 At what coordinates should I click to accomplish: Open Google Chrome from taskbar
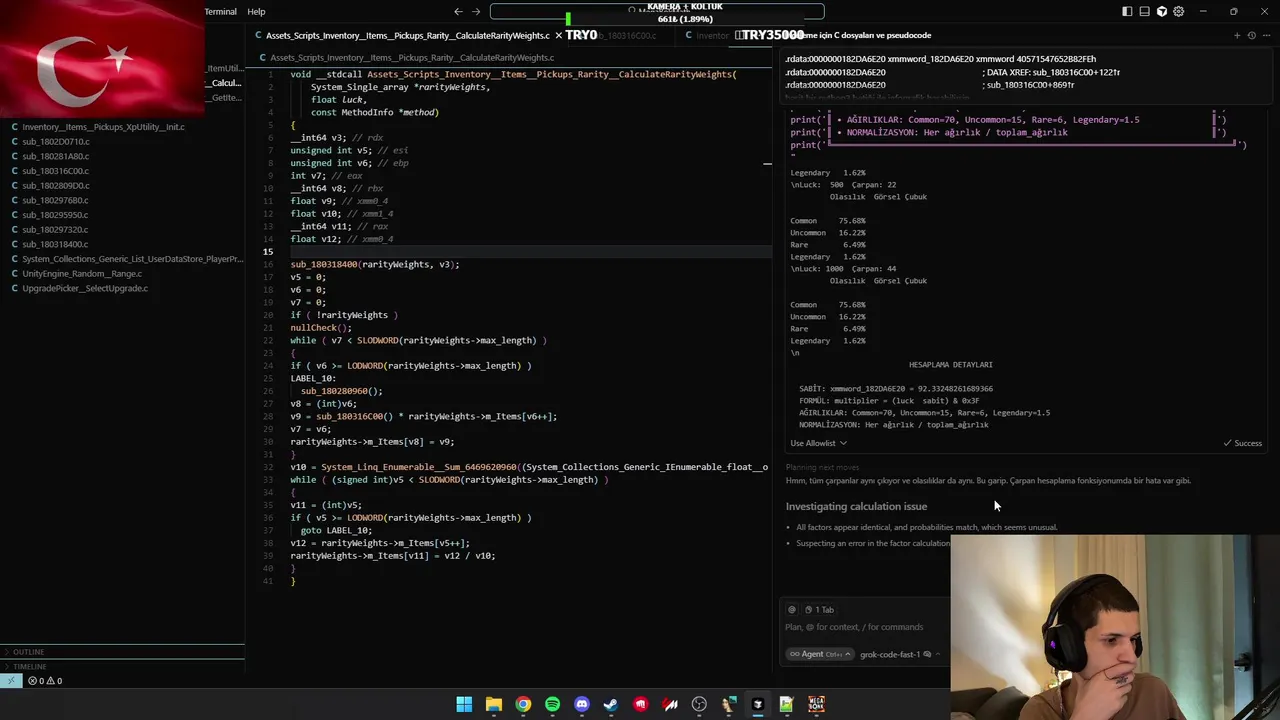coord(523,705)
